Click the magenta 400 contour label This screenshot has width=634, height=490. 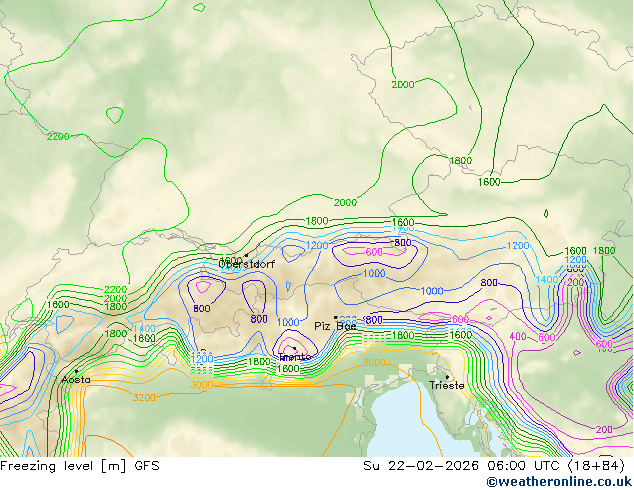coord(518,336)
